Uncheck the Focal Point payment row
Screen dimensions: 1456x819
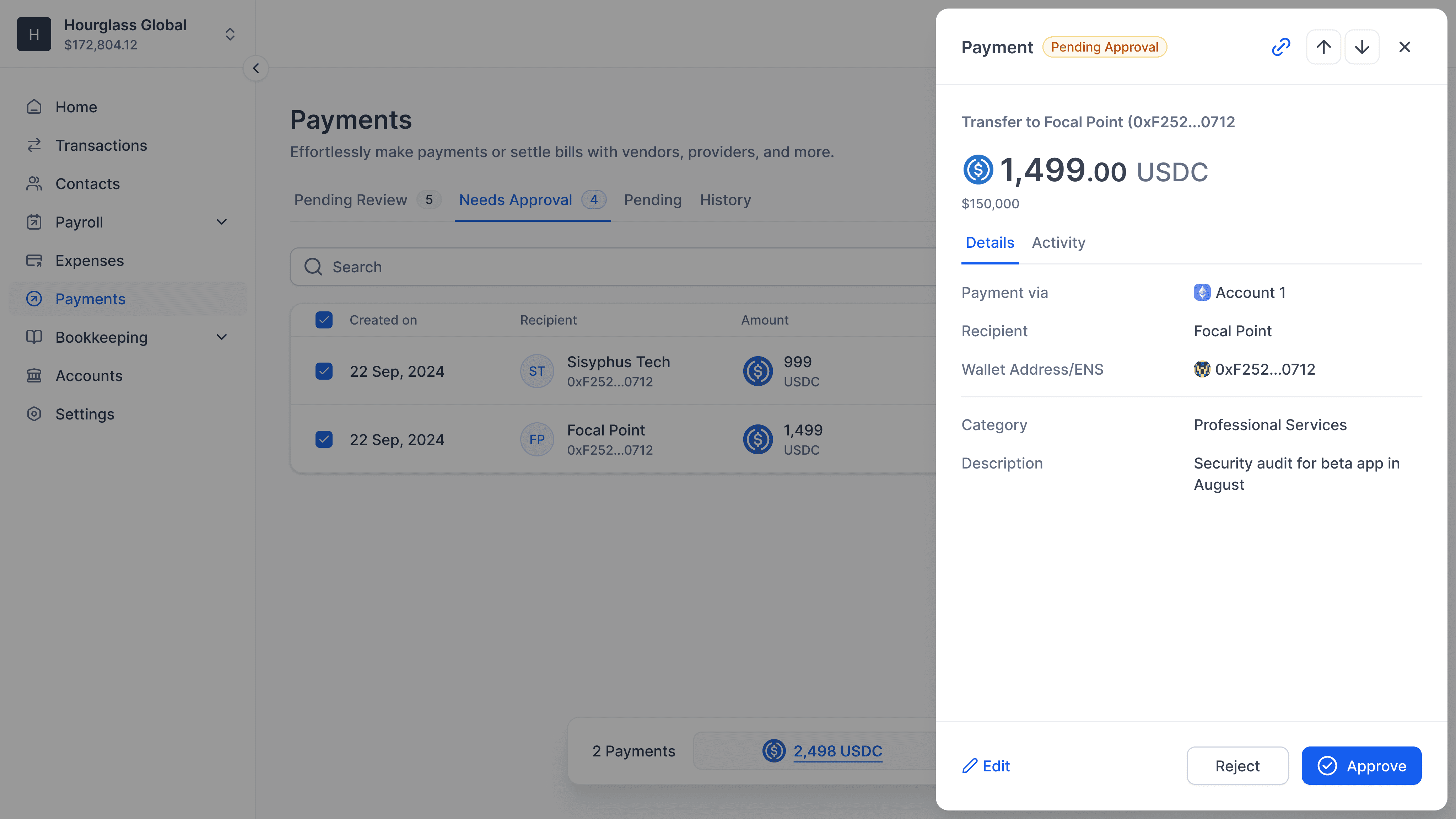coord(324,439)
